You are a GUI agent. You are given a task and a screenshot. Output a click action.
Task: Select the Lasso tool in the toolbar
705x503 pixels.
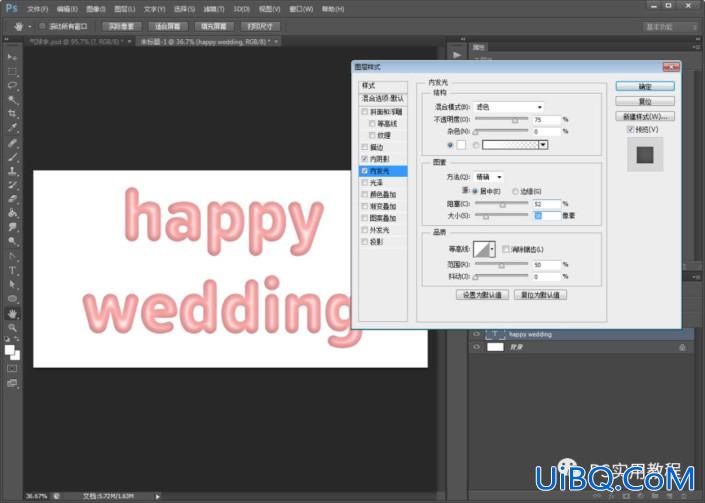coord(12,85)
